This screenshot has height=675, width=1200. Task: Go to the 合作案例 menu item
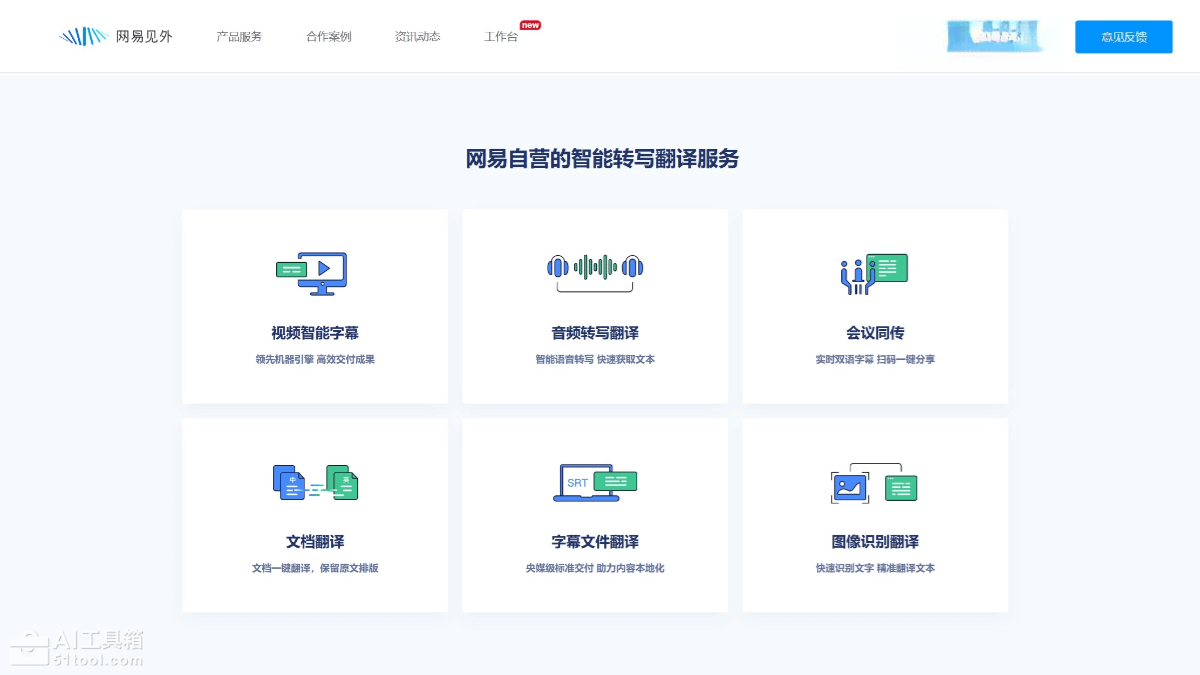(x=328, y=37)
